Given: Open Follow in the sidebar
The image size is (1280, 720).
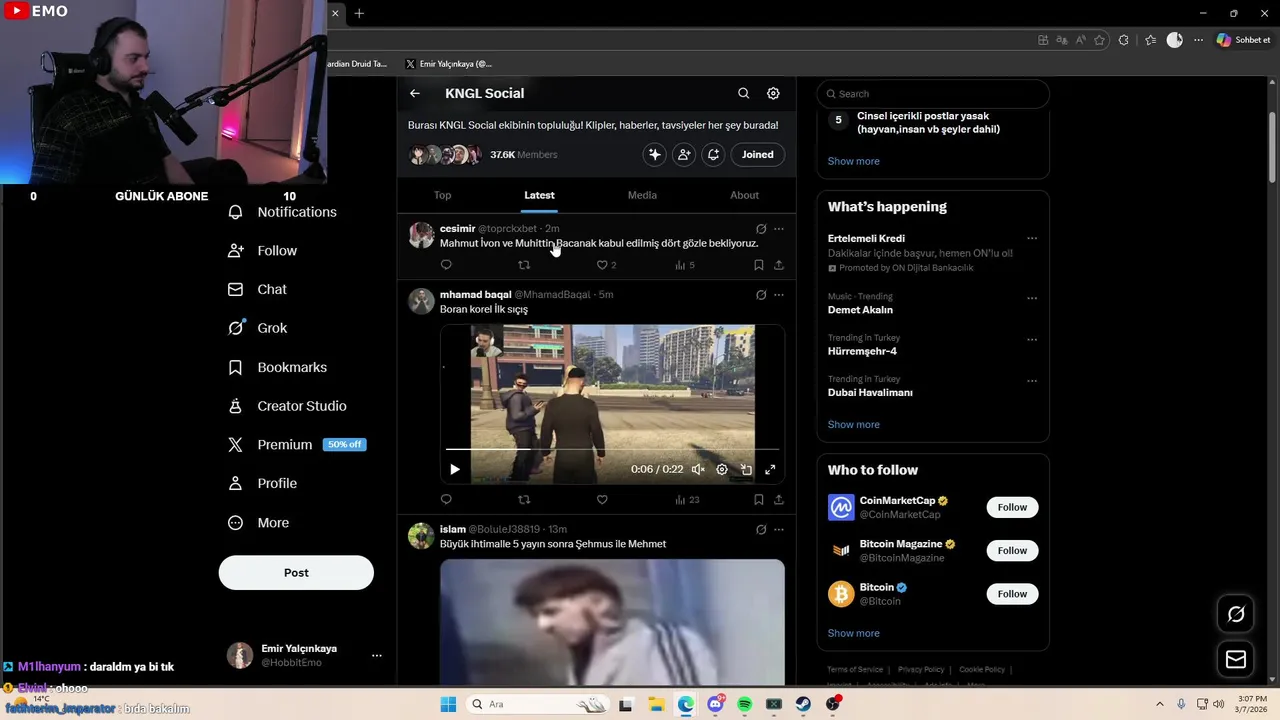Looking at the screenshot, I should click(x=263, y=251).
